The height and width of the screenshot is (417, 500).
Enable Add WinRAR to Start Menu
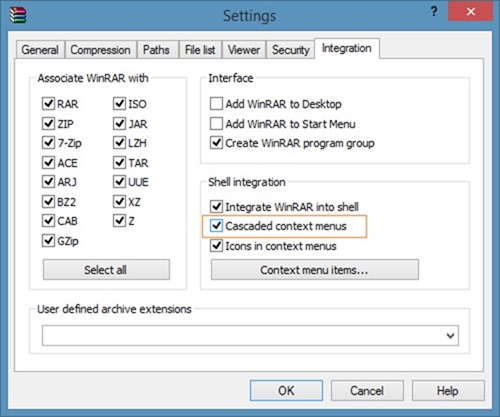click(x=216, y=124)
